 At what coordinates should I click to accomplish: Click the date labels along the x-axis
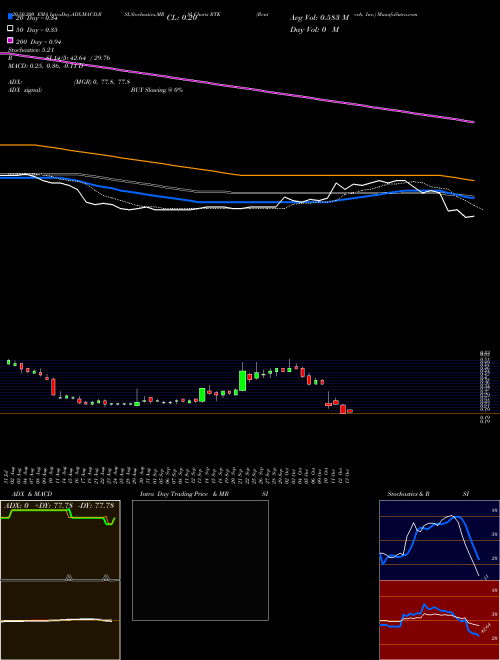coord(177,475)
